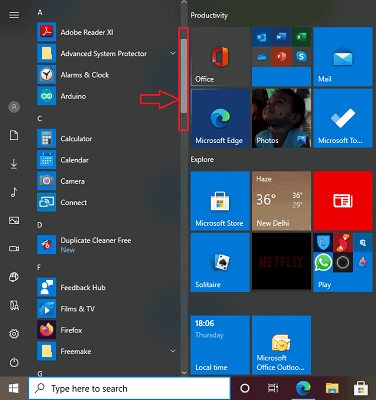Image resolution: width=376 pixels, height=400 pixels.
Task: Click the letter D section header
Action: pyautogui.click(x=40, y=225)
